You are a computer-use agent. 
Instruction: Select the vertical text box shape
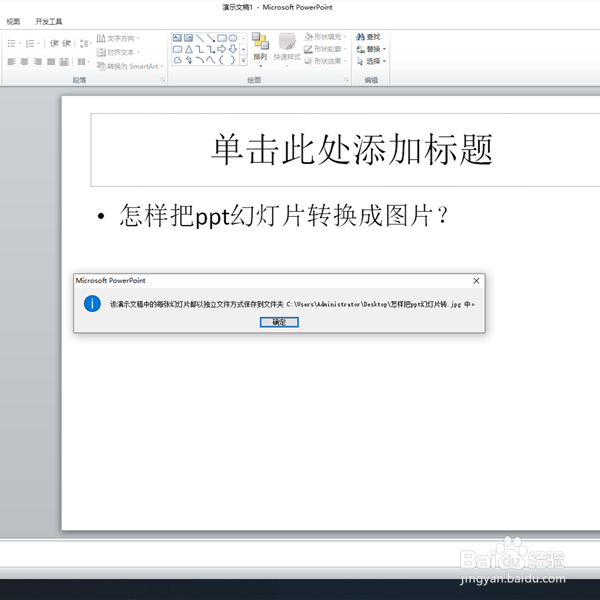tap(188, 38)
